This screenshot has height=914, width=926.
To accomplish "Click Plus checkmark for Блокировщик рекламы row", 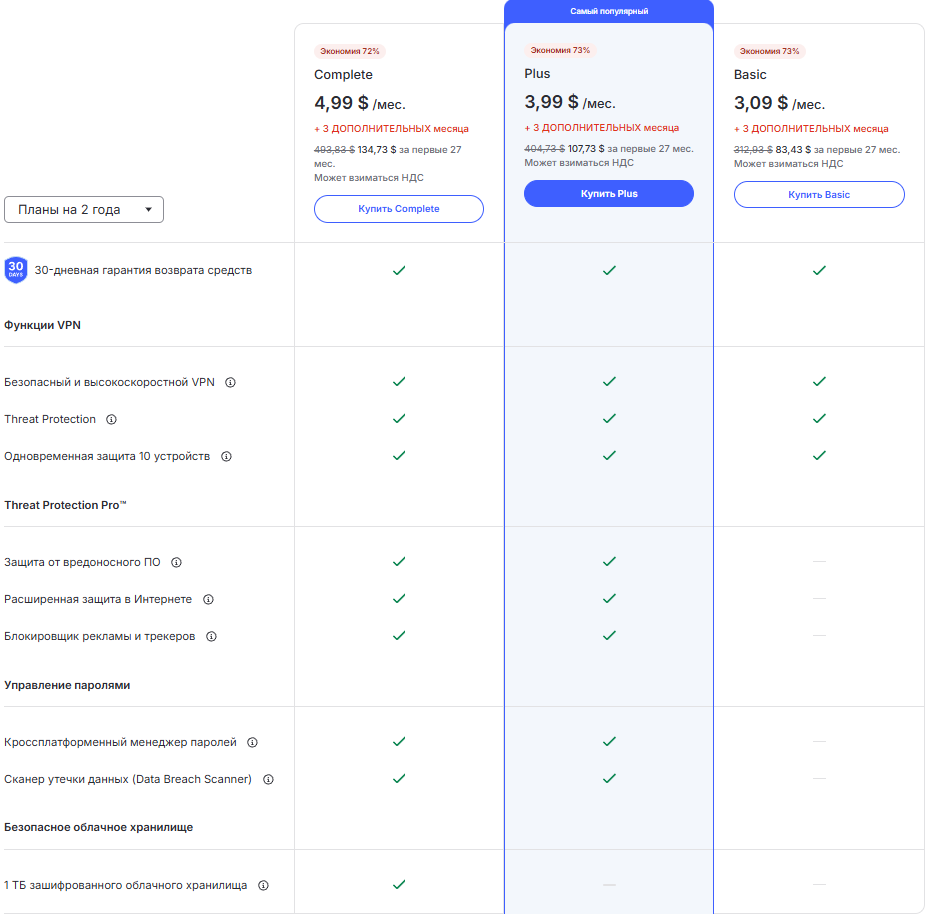I will point(609,635).
